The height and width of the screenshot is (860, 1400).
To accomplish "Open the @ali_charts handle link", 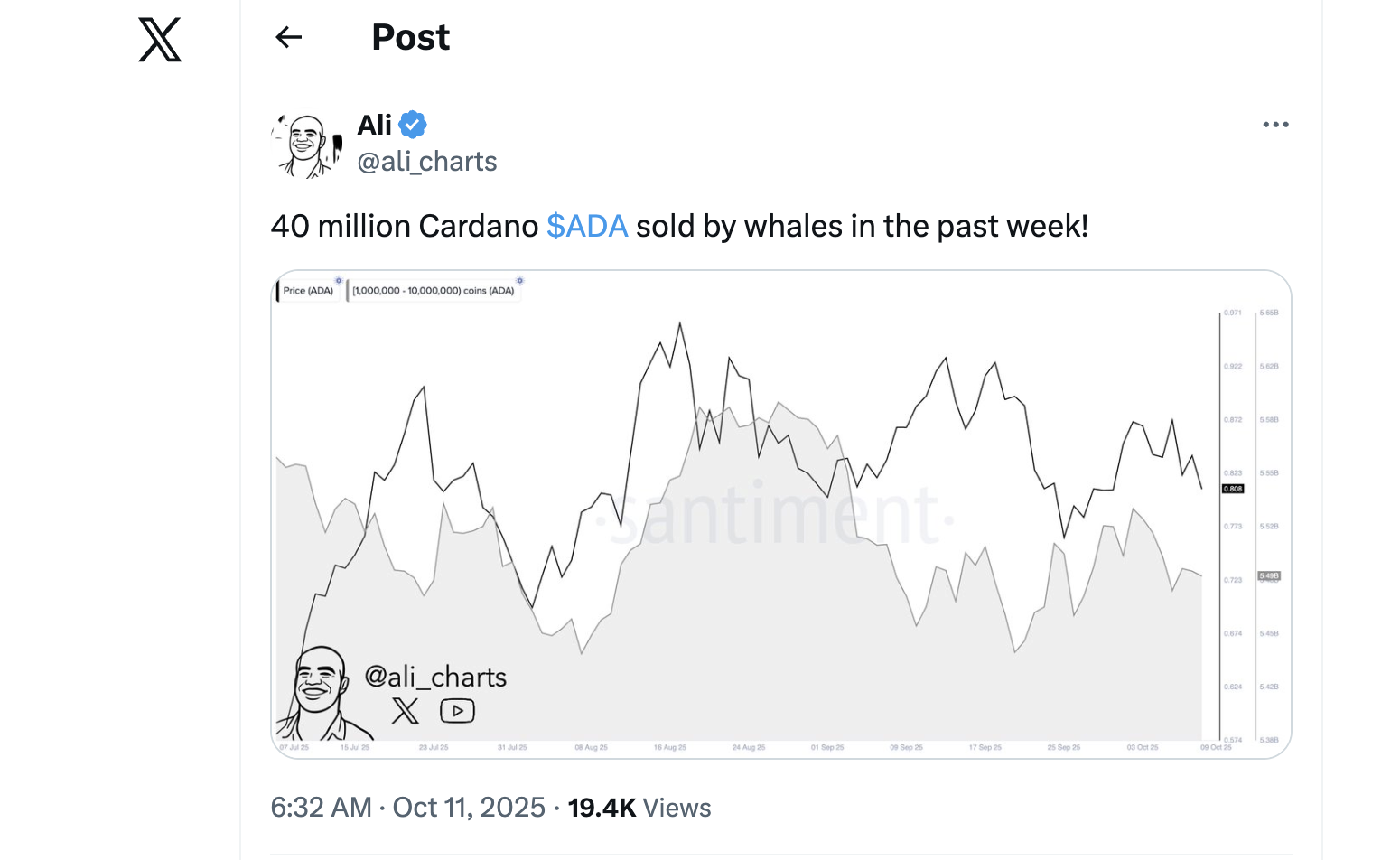I will tap(427, 162).
